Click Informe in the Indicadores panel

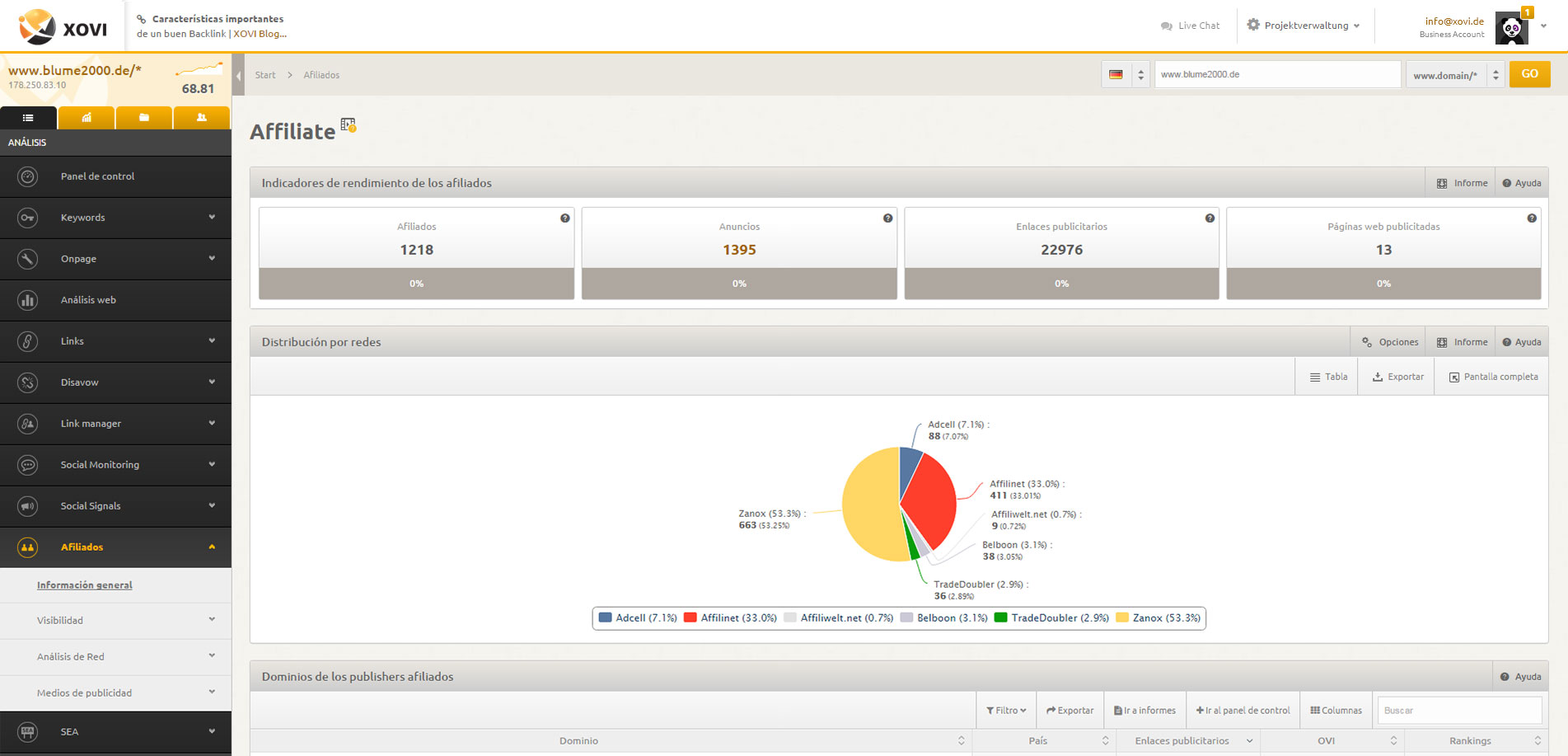coord(1463,183)
